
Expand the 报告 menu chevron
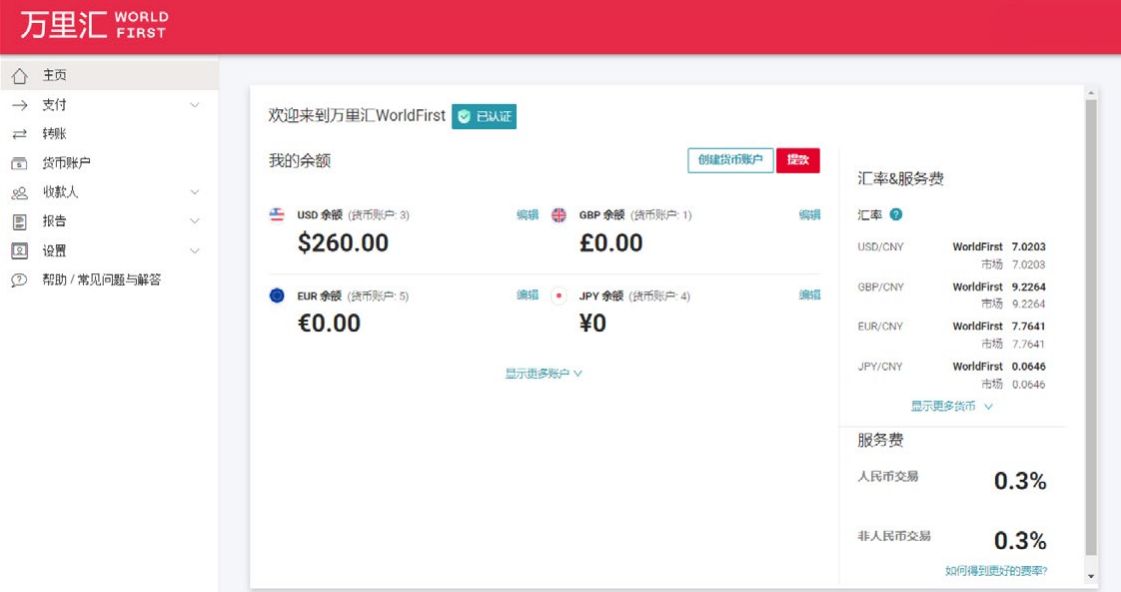(x=194, y=222)
